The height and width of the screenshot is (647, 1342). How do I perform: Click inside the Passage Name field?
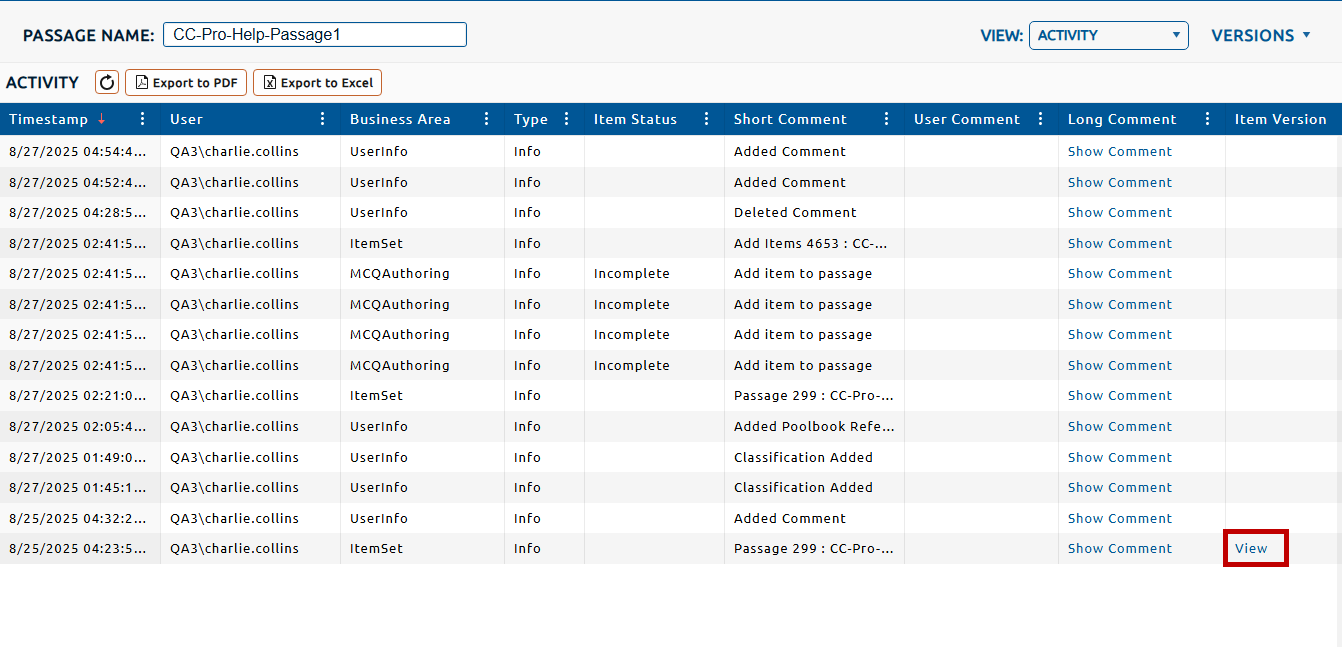(314, 35)
